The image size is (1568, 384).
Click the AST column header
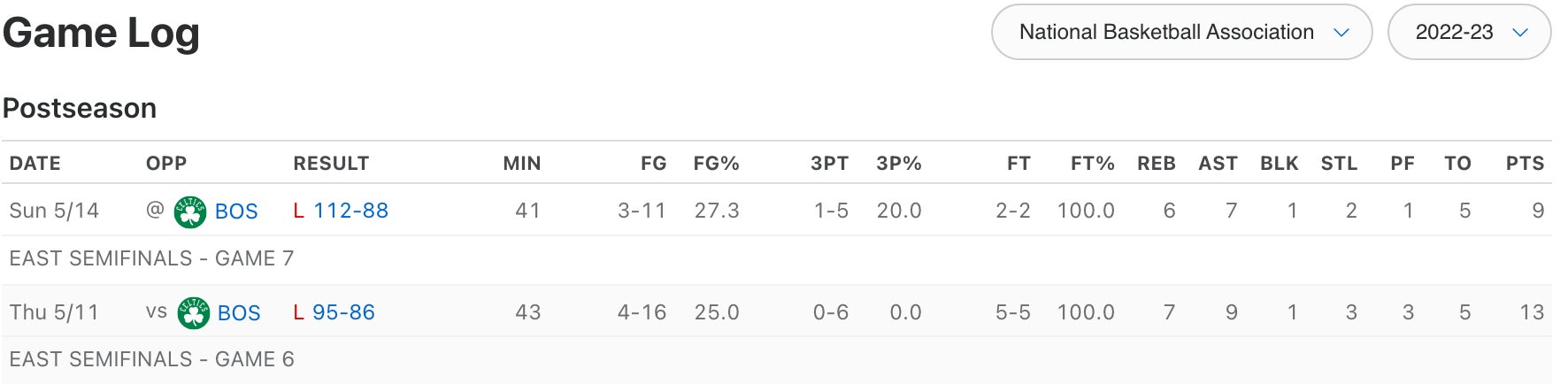(x=1218, y=164)
